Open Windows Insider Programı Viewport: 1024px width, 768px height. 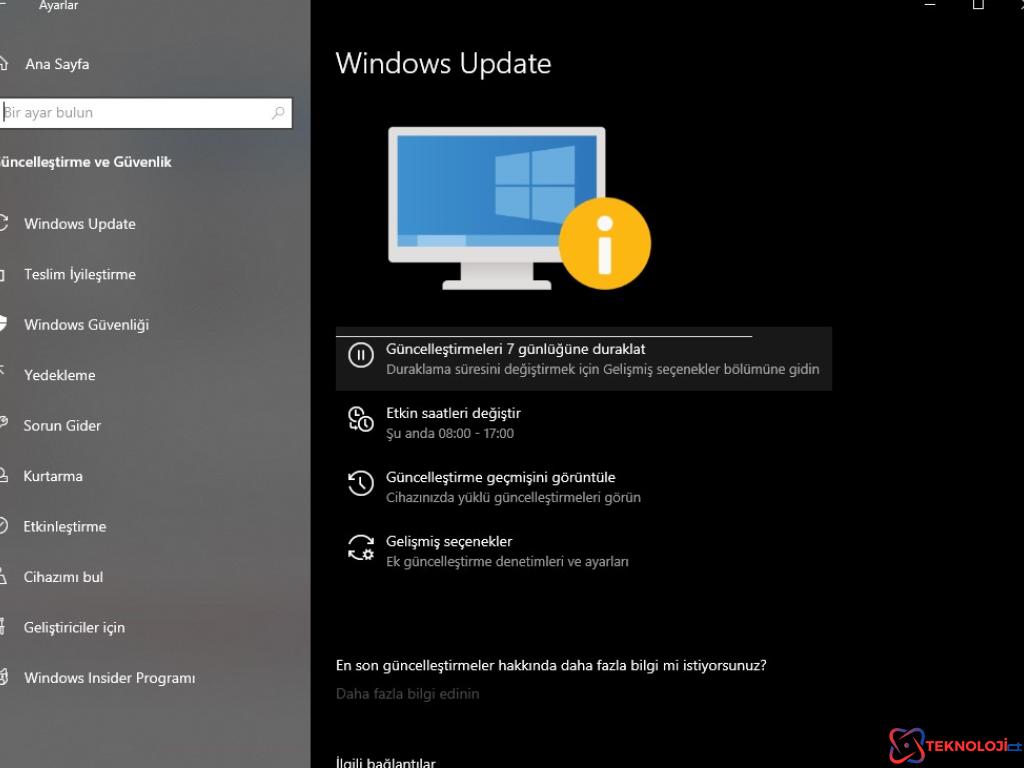click(x=108, y=678)
